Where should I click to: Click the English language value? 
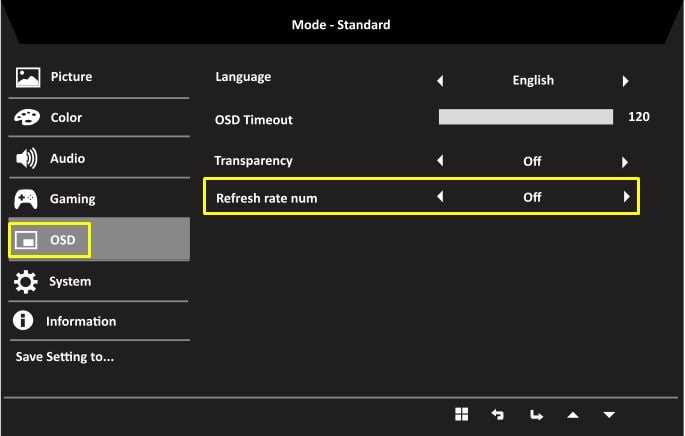click(x=533, y=80)
